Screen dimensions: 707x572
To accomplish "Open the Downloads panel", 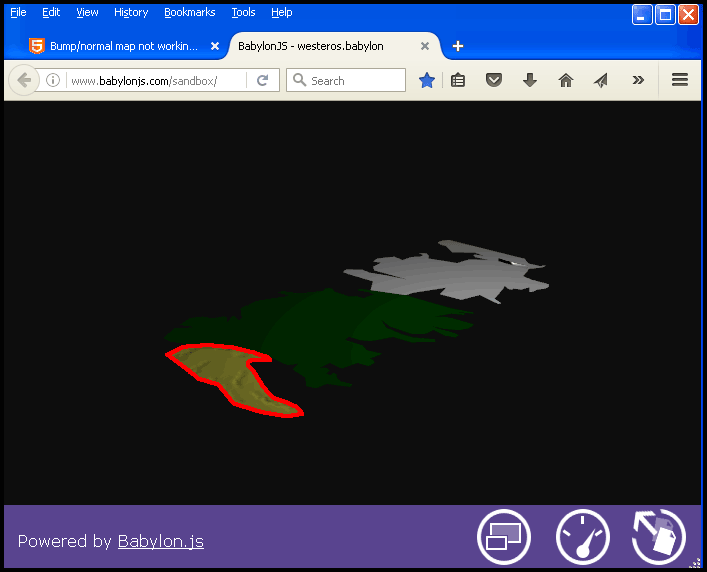I will click(530, 80).
